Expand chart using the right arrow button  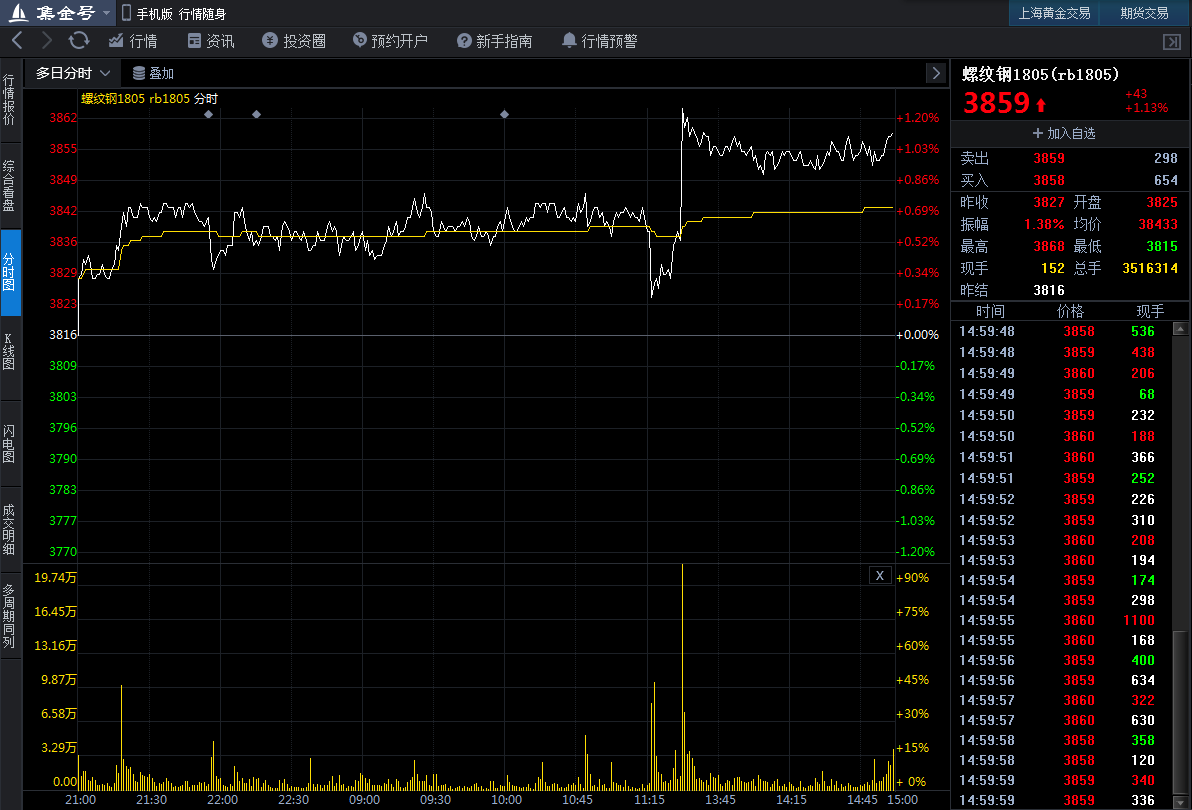coord(935,73)
